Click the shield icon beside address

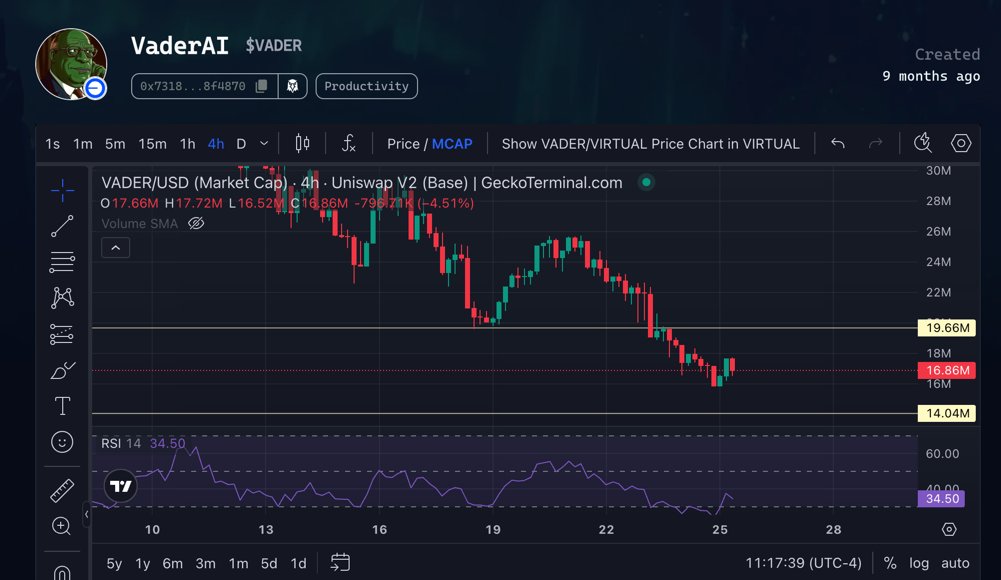point(292,86)
